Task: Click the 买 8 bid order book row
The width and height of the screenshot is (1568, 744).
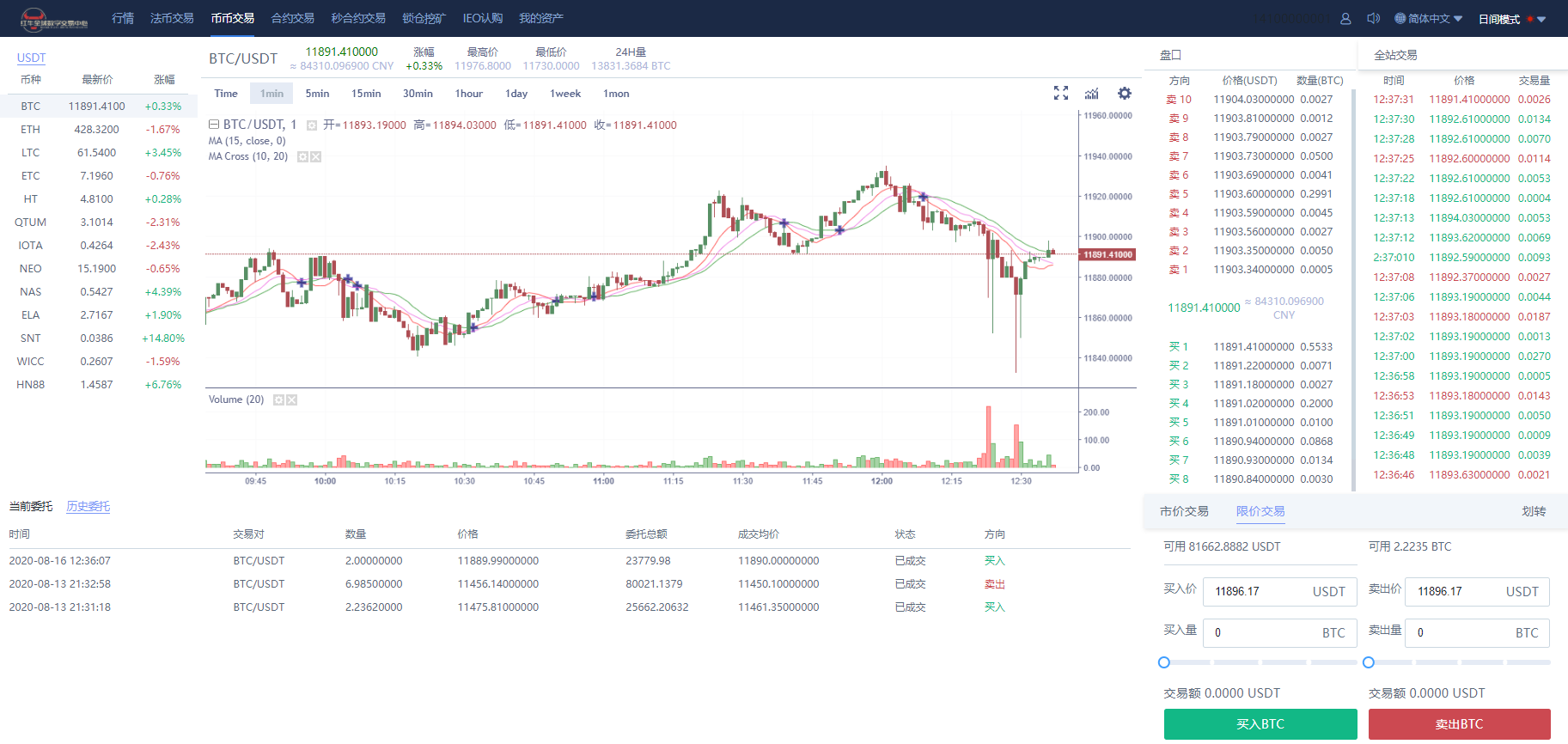Action: 1251,479
